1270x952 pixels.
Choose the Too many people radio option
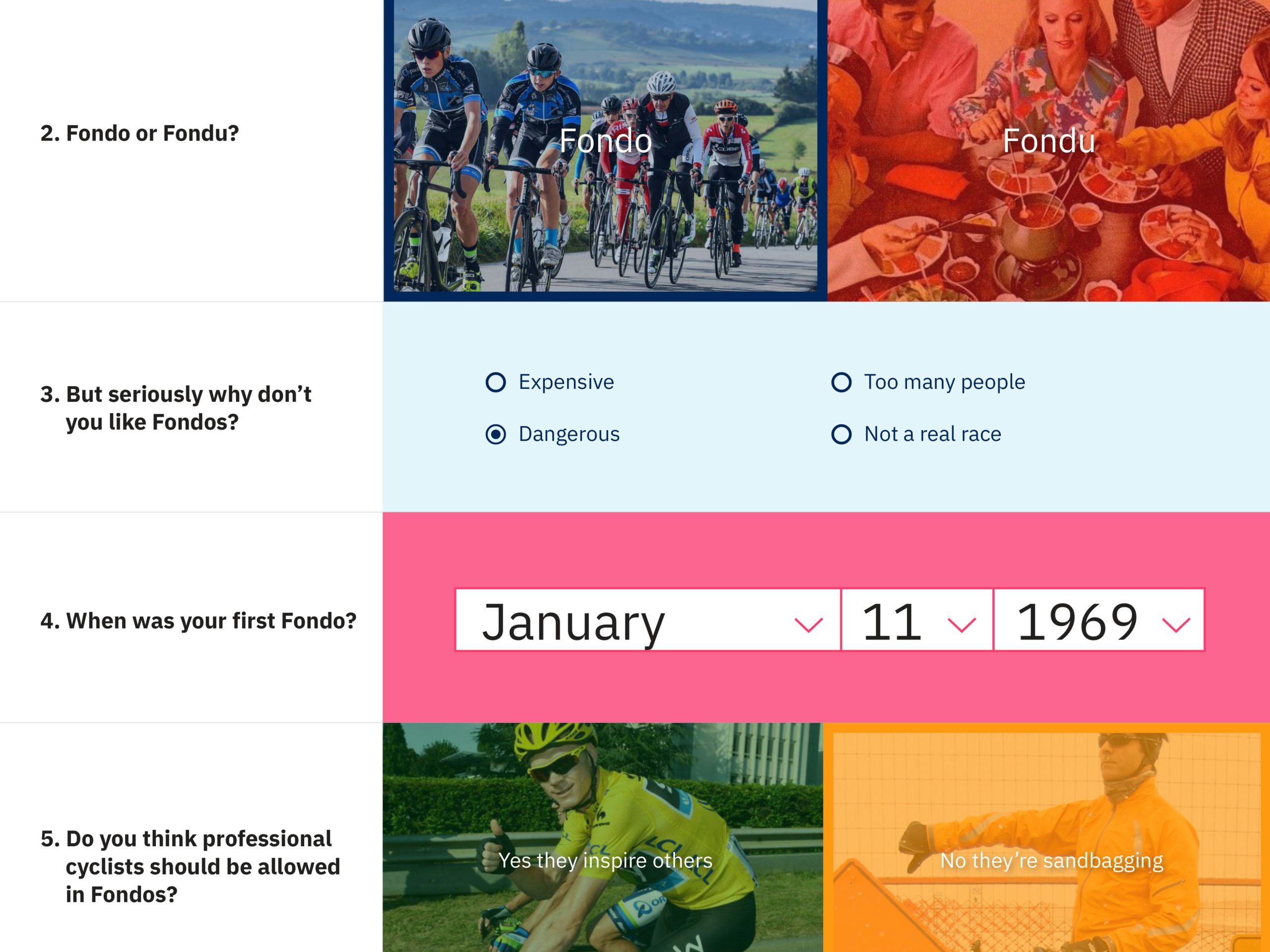pos(841,382)
